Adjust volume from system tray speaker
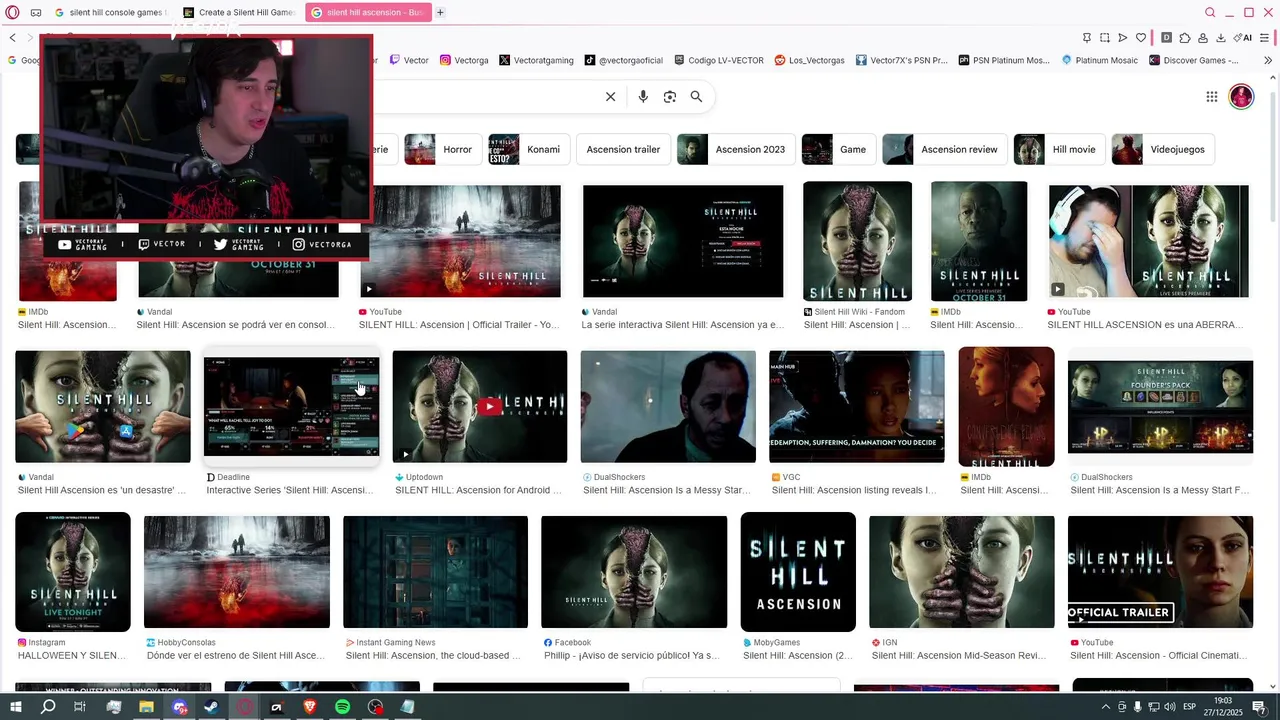The image size is (1280, 720). [x=1171, y=707]
